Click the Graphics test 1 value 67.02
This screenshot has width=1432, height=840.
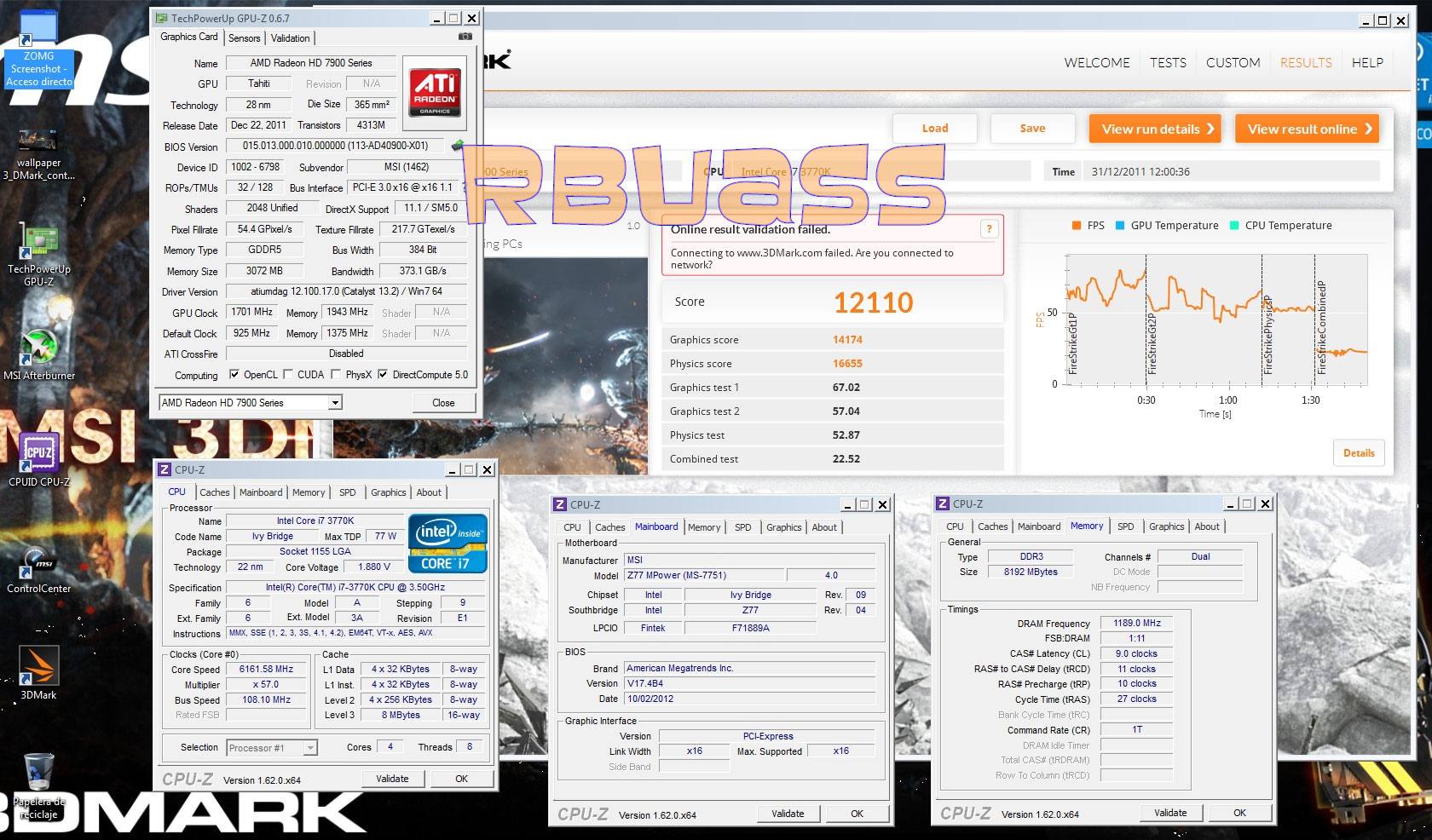[x=846, y=388]
